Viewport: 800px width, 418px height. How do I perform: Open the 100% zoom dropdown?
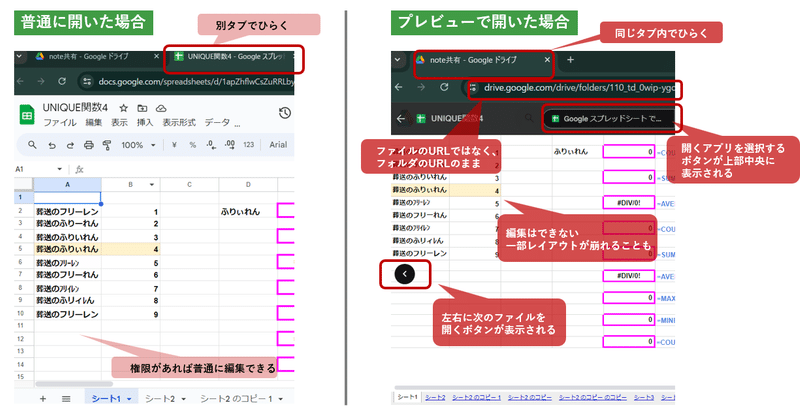click(138, 145)
